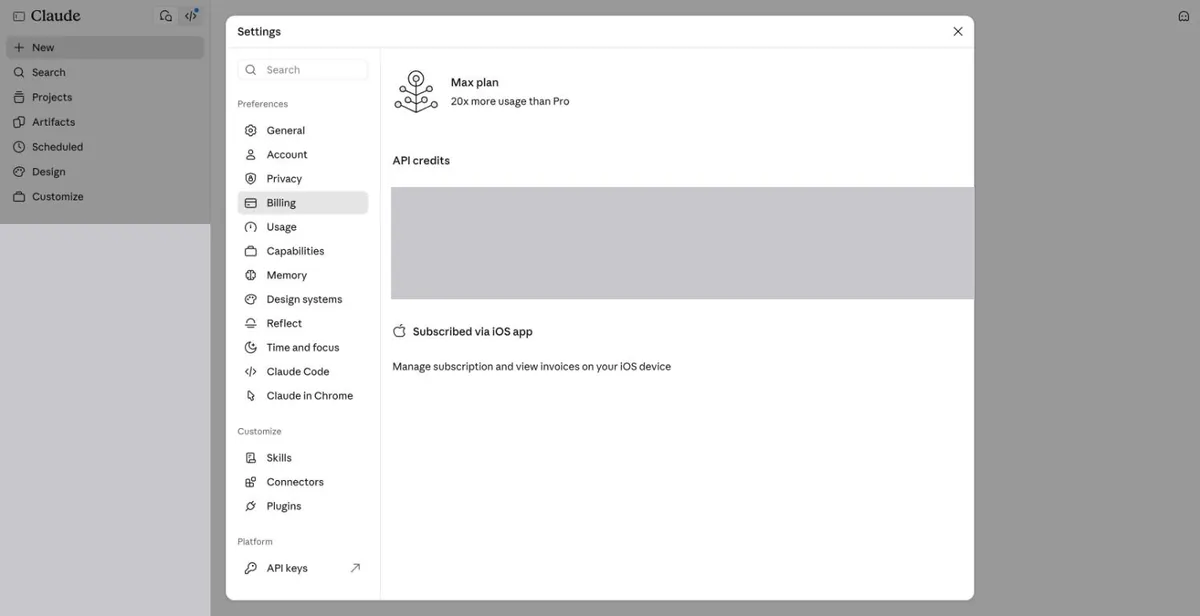The height and width of the screenshot is (616, 1200).
Task: Click 'Subscribed via iOS app' text
Action: point(473,331)
